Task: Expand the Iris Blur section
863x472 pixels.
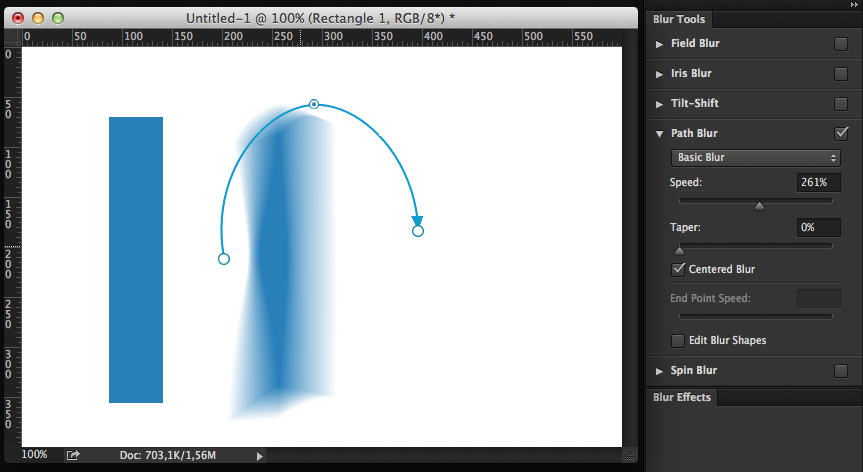Action: 659,74
